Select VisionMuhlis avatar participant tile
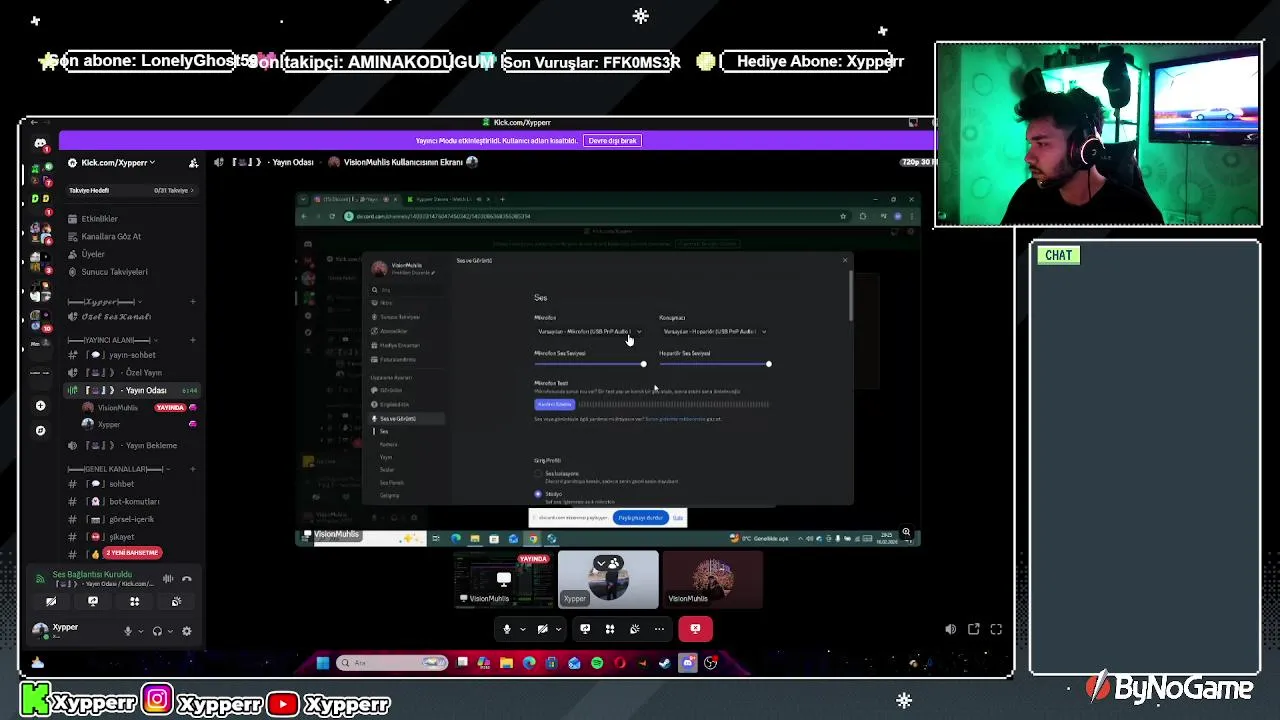The height and width of the screenshot is (720, 1280). pos(712,579)
